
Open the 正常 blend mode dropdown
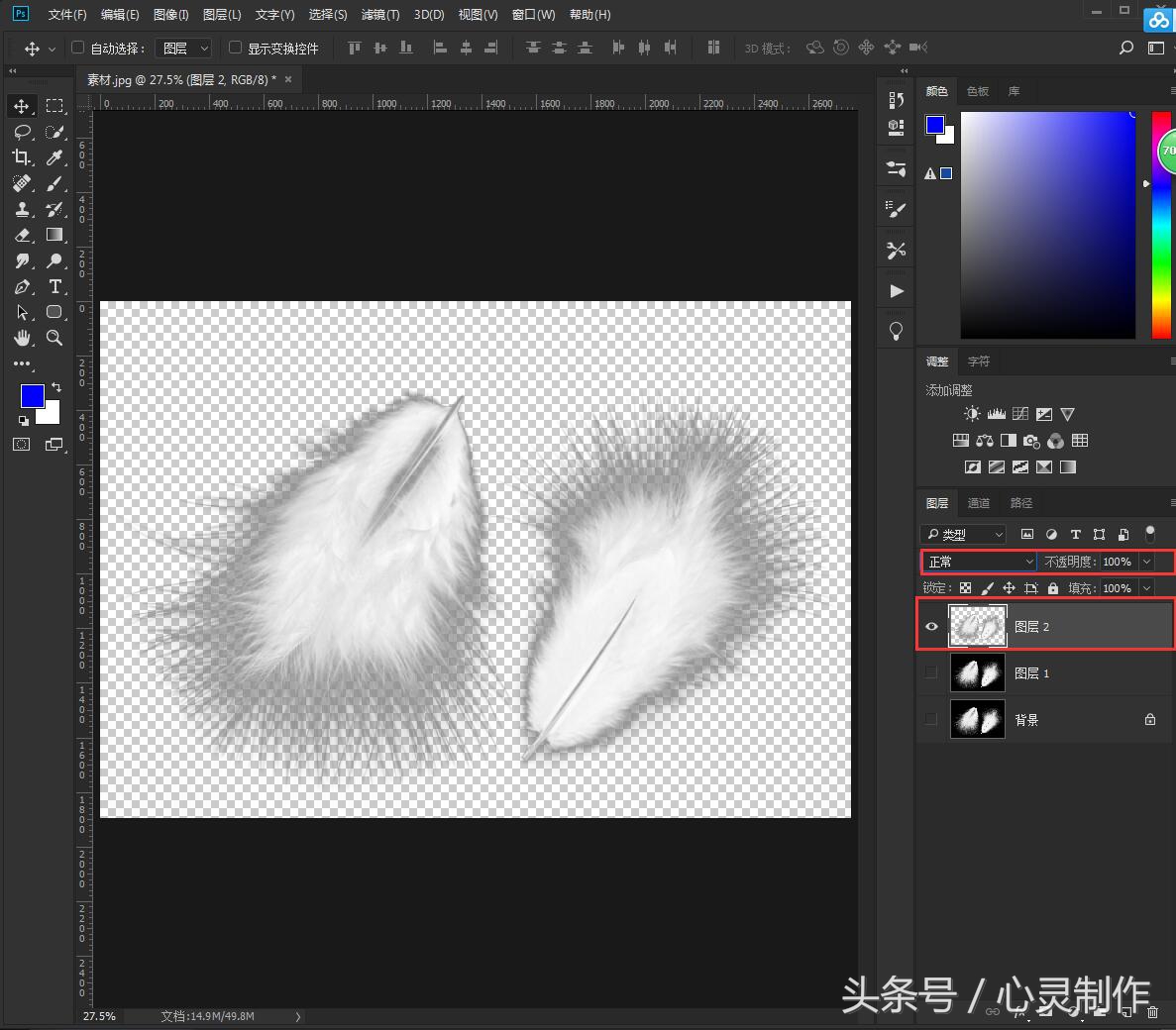click(x=979, y=562)
